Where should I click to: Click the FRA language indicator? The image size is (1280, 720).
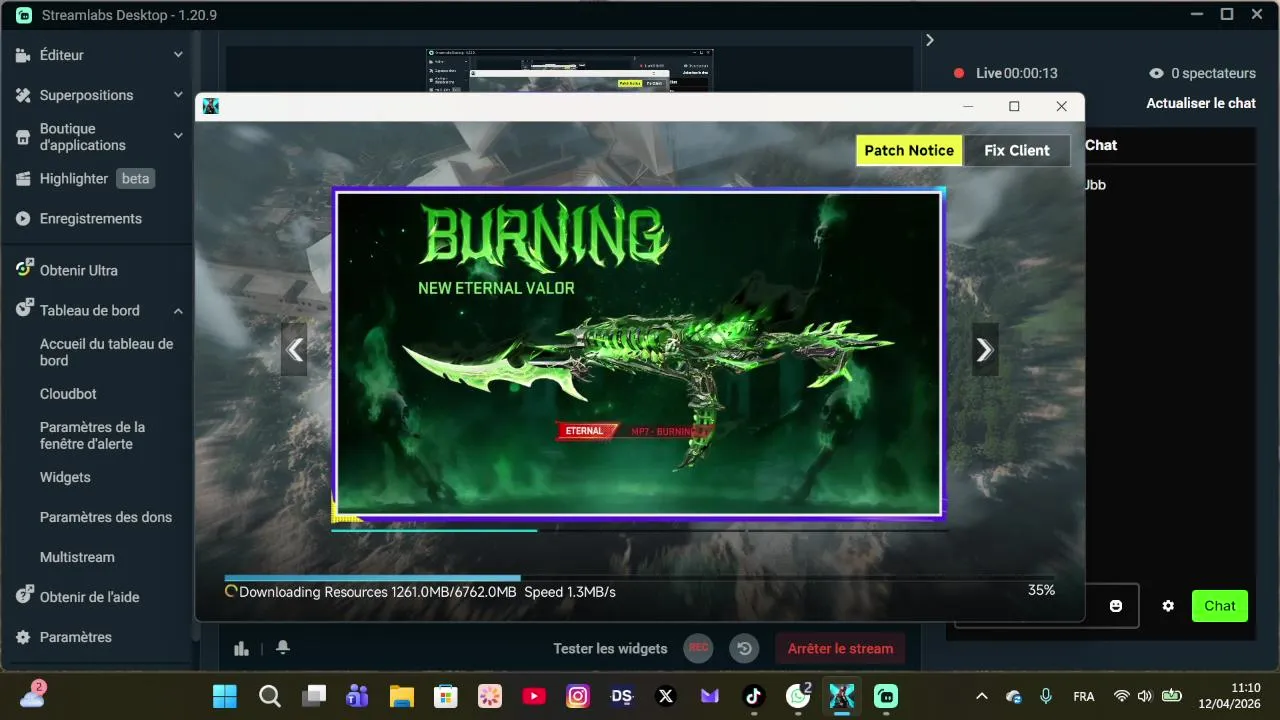[x=1083, y=696]
